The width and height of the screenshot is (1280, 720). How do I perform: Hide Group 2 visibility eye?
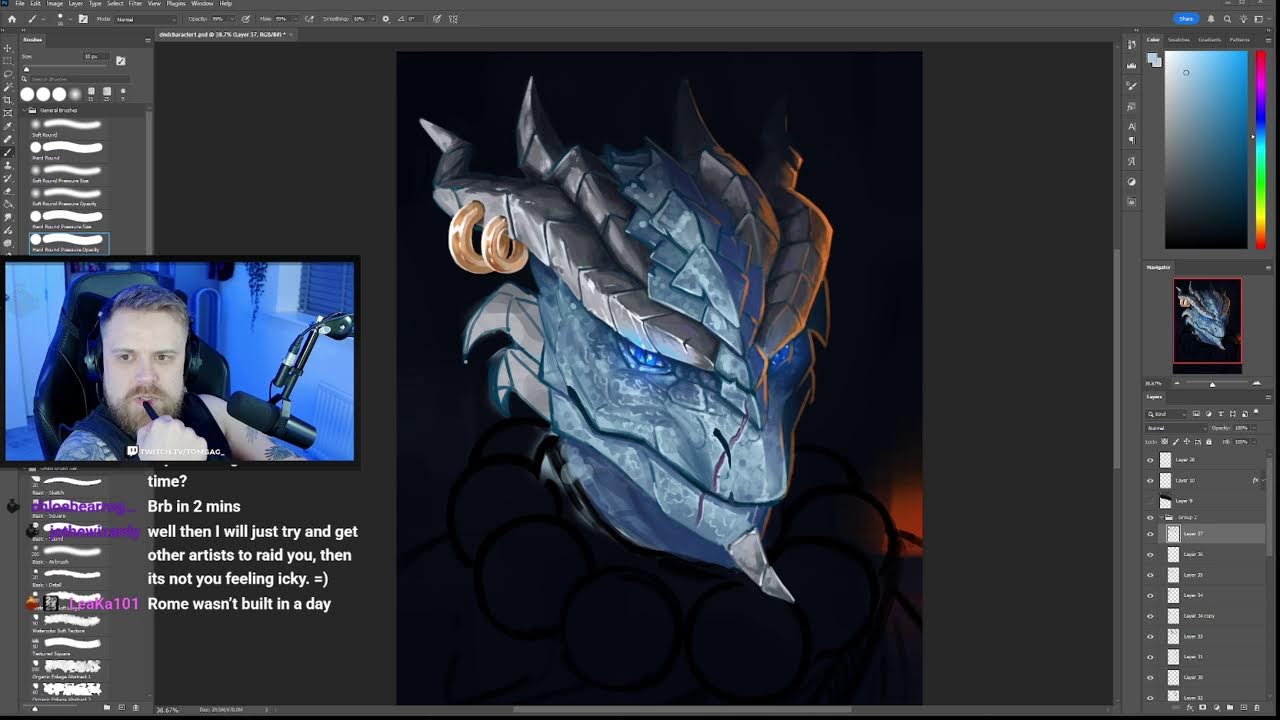pyautogui.click(x=1150, y=517)
